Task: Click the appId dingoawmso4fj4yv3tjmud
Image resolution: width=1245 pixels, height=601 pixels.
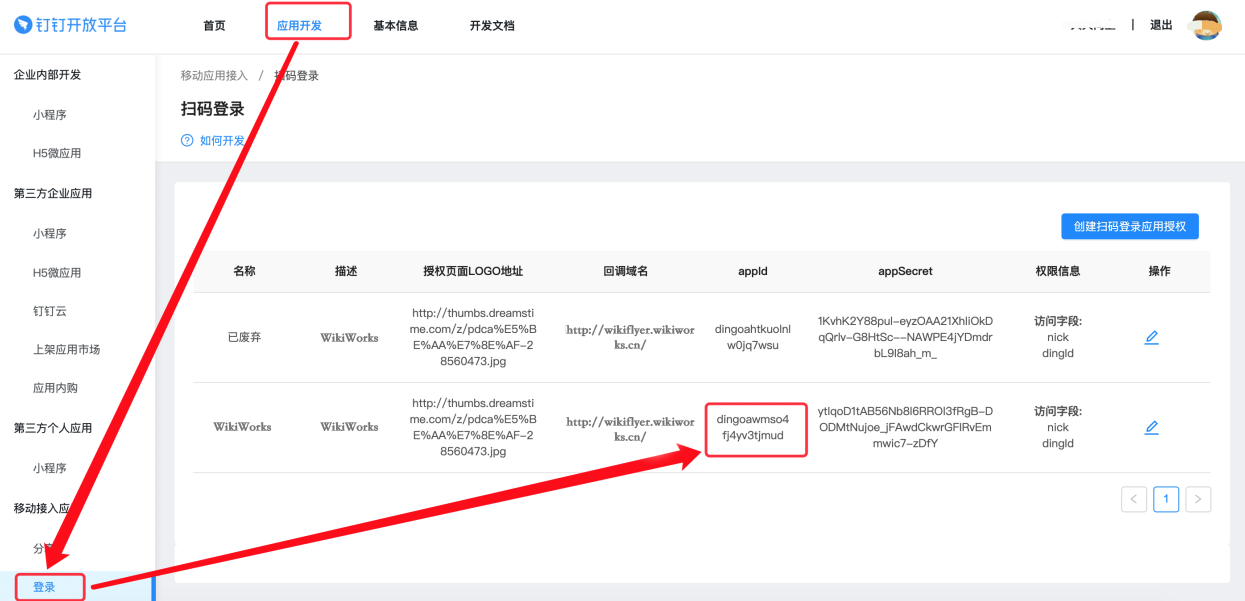Action: 753,427
